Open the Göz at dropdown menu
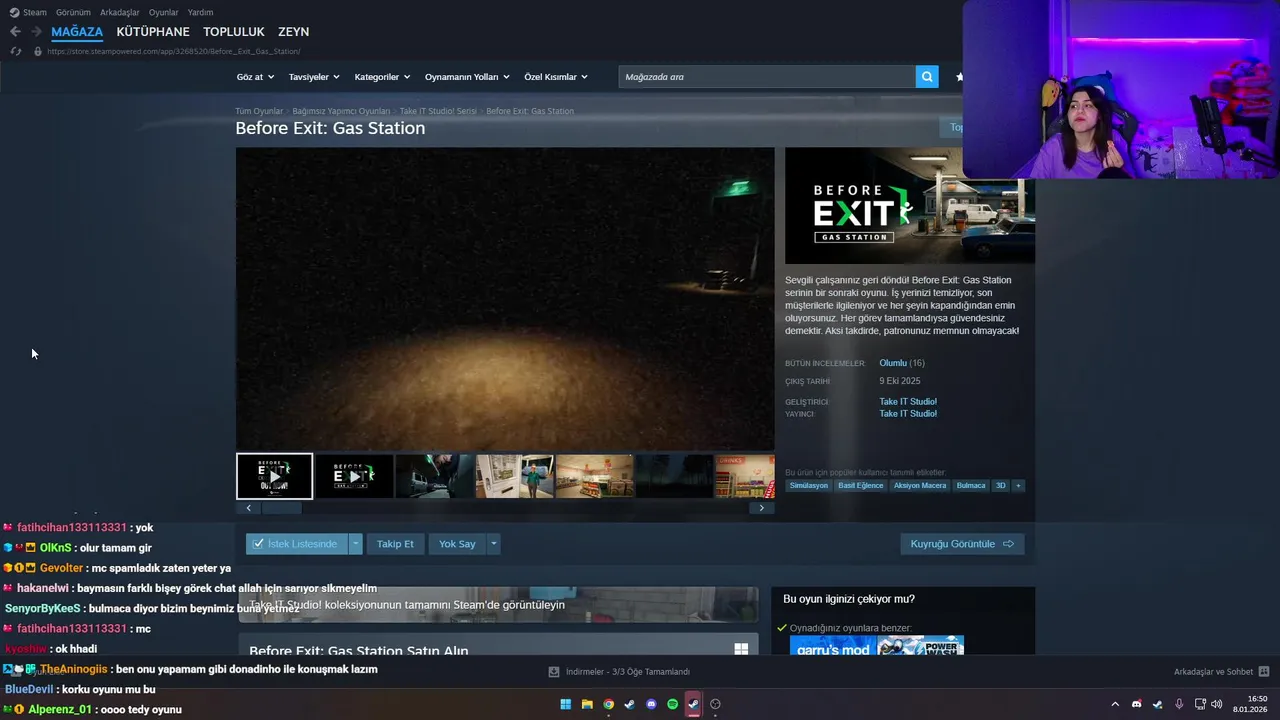 coord(255,77)
